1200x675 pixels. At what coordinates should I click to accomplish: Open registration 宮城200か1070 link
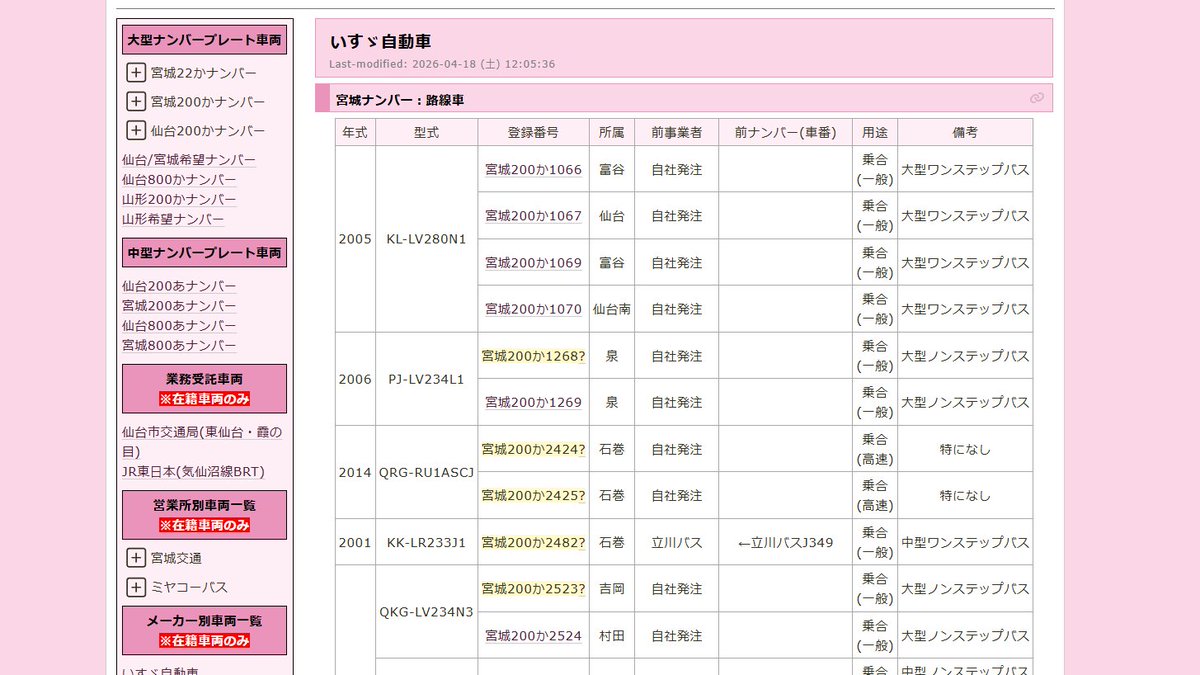(x=533, y=310)
